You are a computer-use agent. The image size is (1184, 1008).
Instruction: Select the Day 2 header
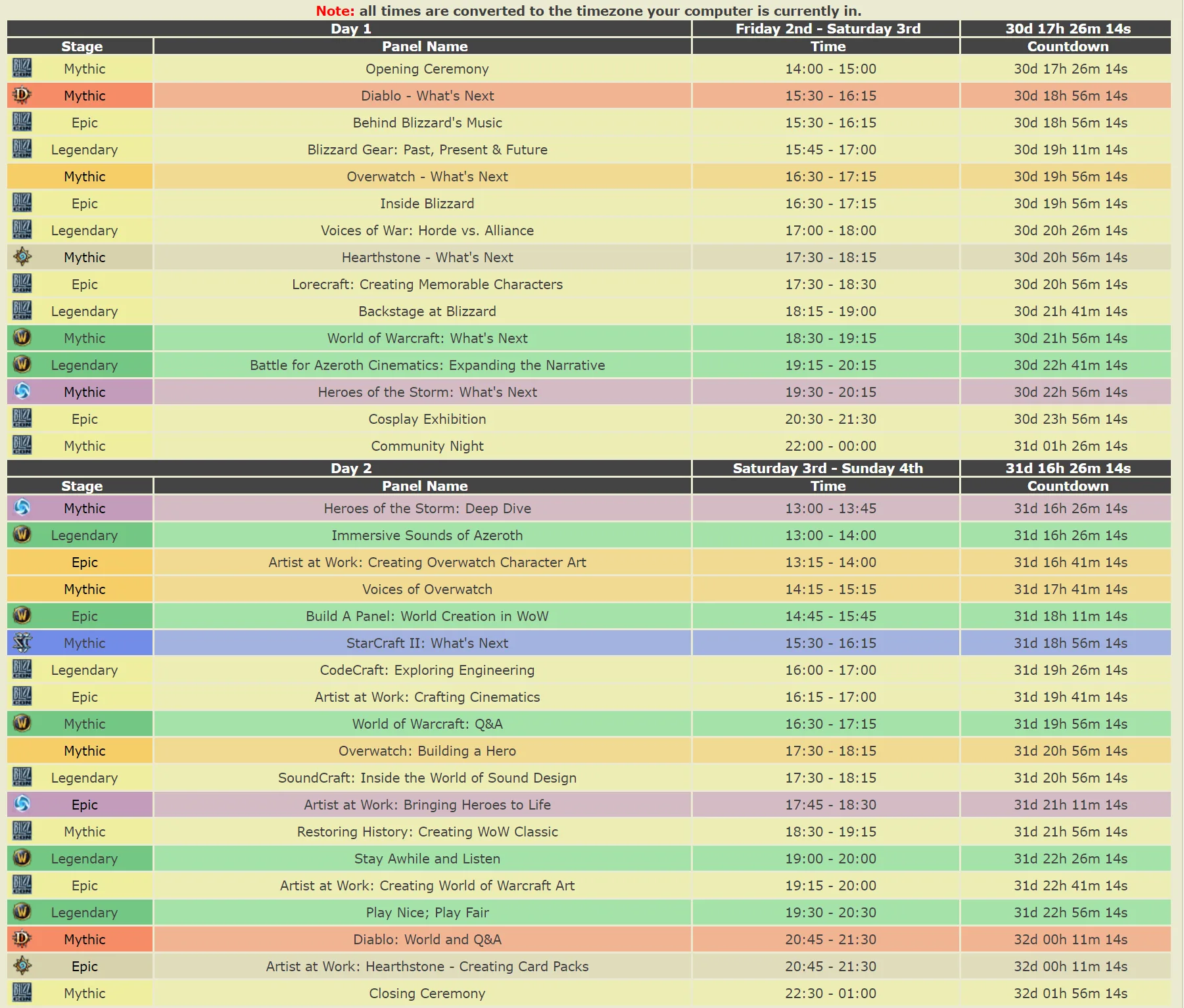point(349,468)
